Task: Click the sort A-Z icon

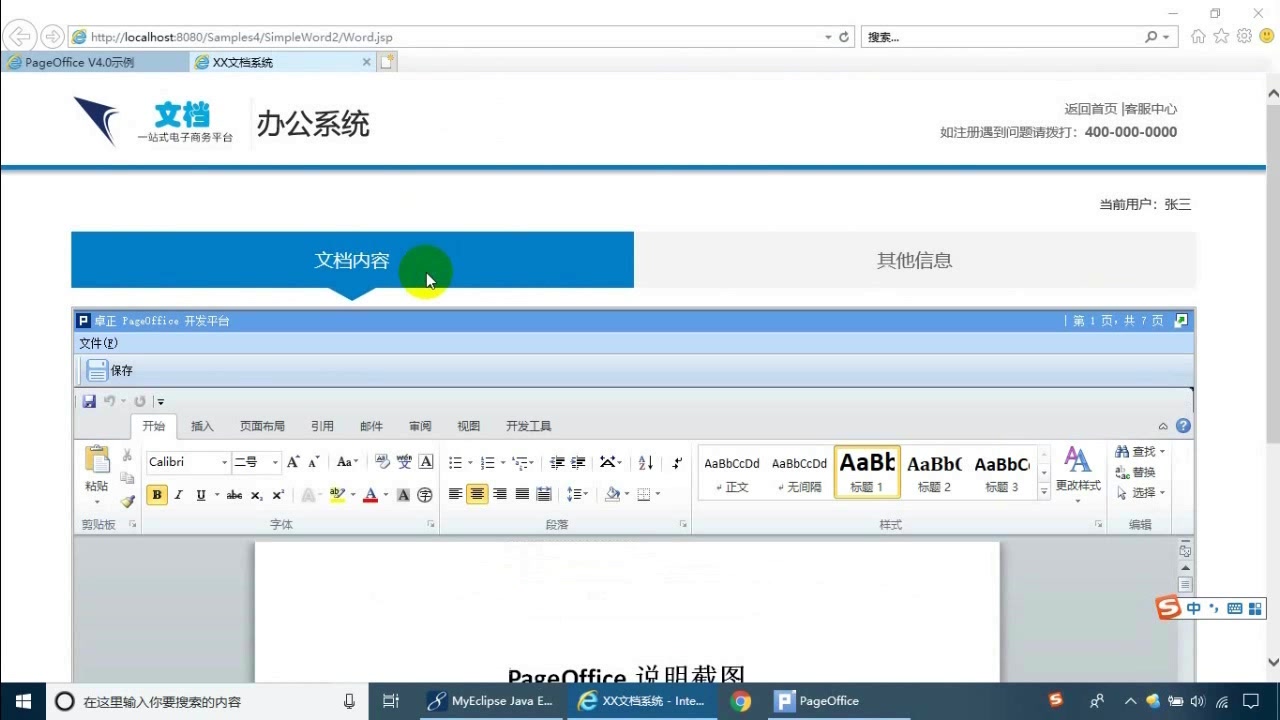Action: [x=645, y=462]
